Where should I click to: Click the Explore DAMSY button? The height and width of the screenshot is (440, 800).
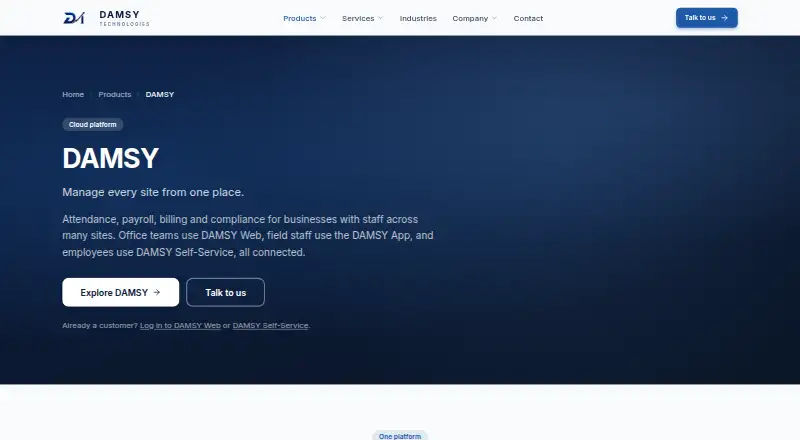coord(120,292)
